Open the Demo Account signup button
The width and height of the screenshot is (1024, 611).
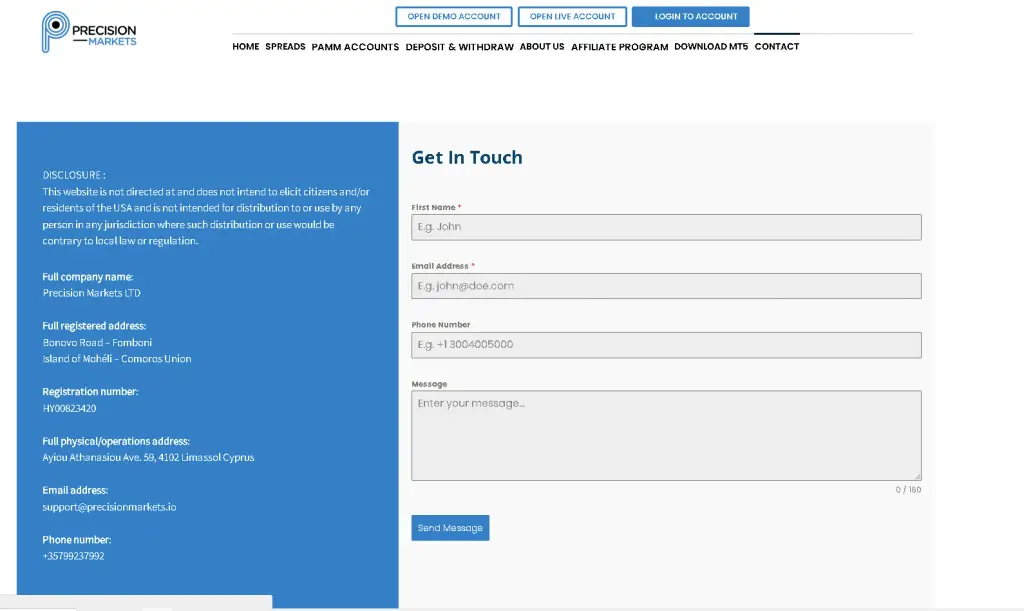coord(454,16)
